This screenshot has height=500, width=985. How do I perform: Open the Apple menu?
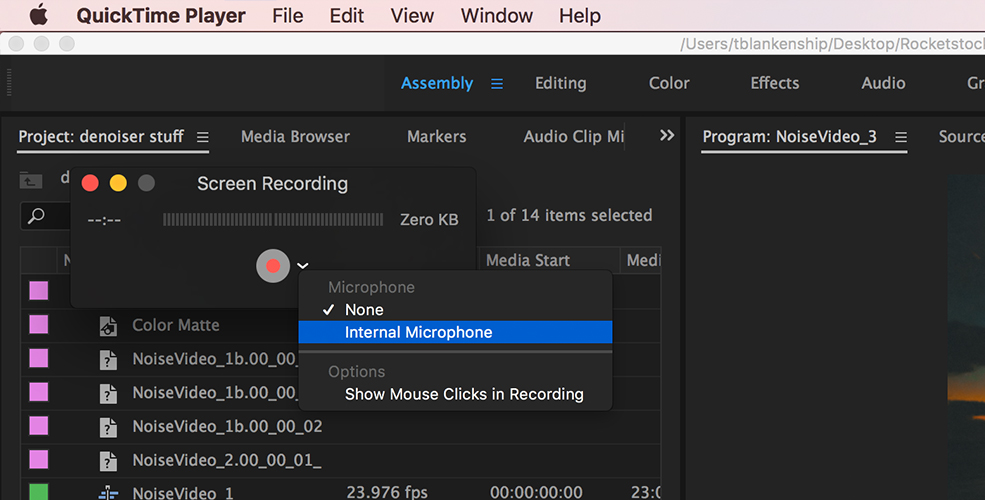click(x=38, y=14)
